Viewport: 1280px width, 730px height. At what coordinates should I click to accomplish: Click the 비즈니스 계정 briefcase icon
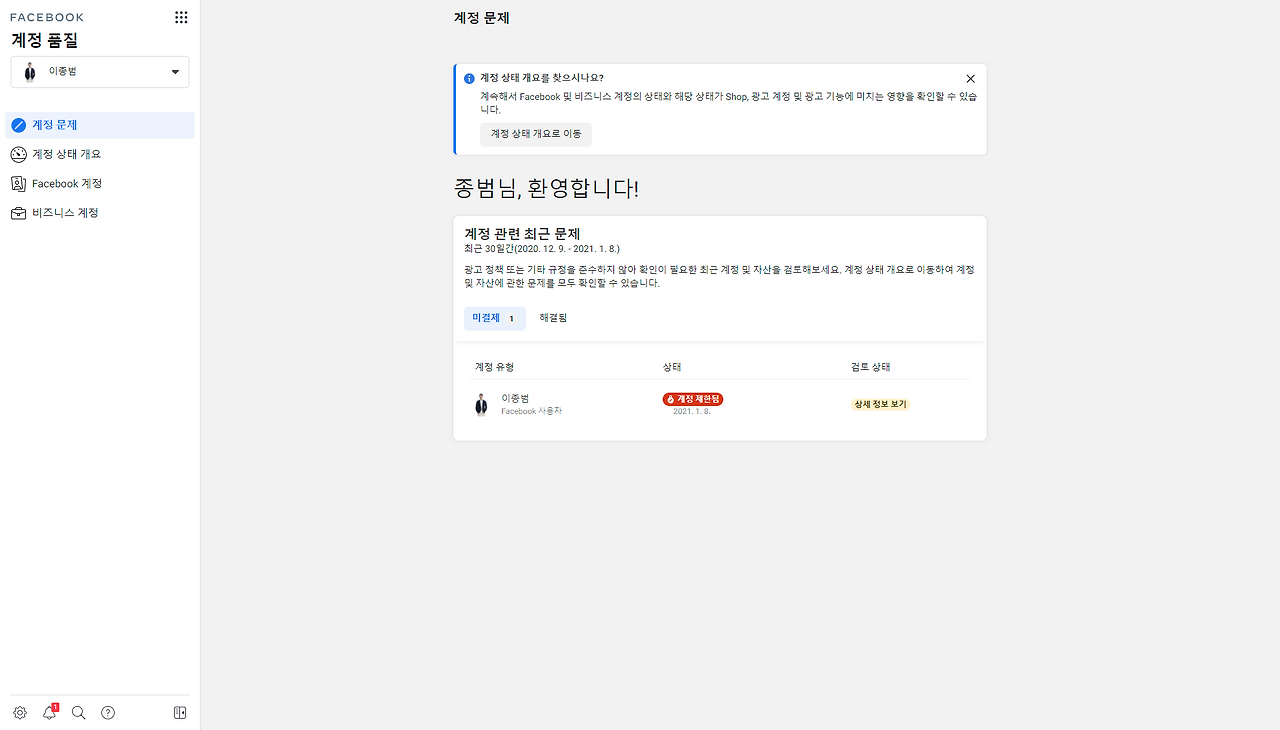click(x=18, y=213)
